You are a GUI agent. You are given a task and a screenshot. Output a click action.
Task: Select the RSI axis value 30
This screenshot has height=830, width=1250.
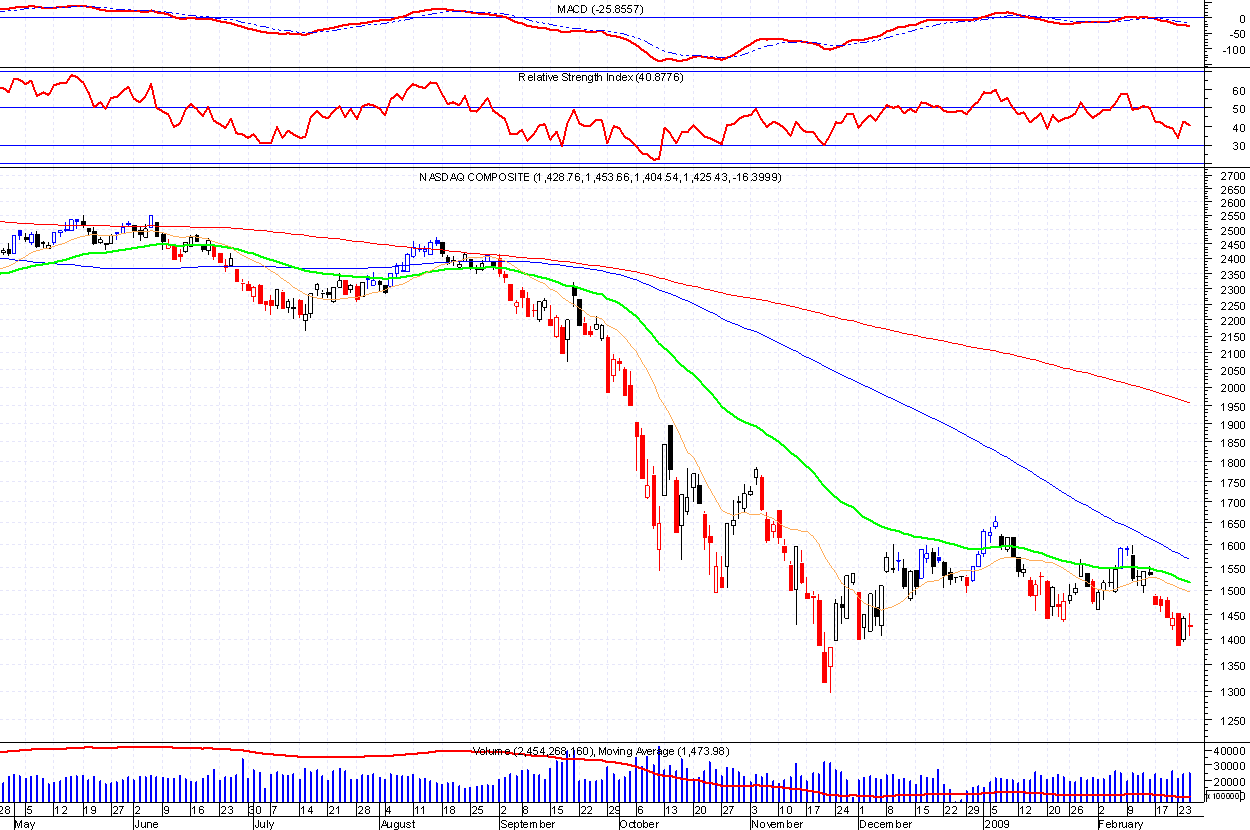pos(1238,147)
